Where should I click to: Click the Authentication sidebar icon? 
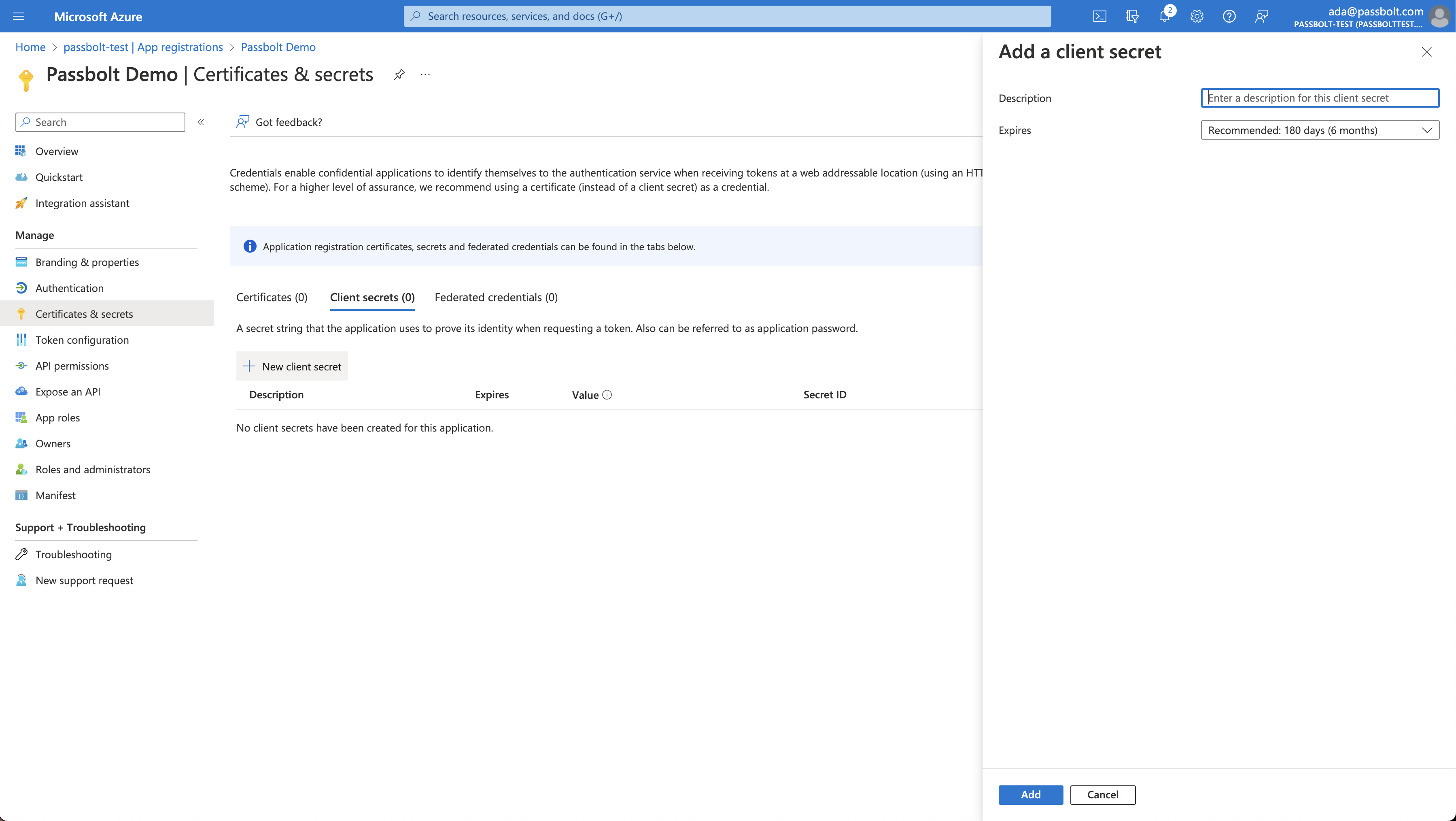(21, 288)
